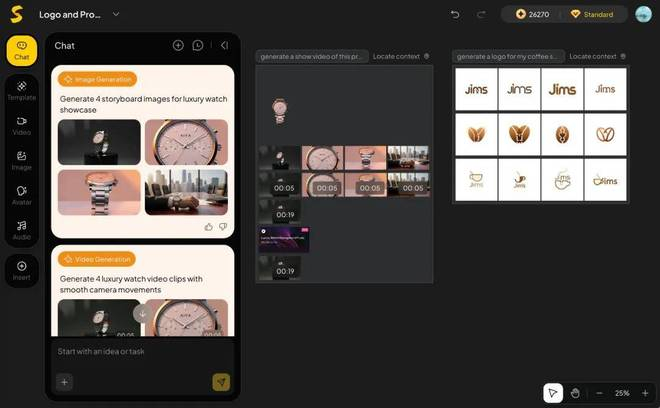Click the Insert button in sidebar

[x=21, y=271]
